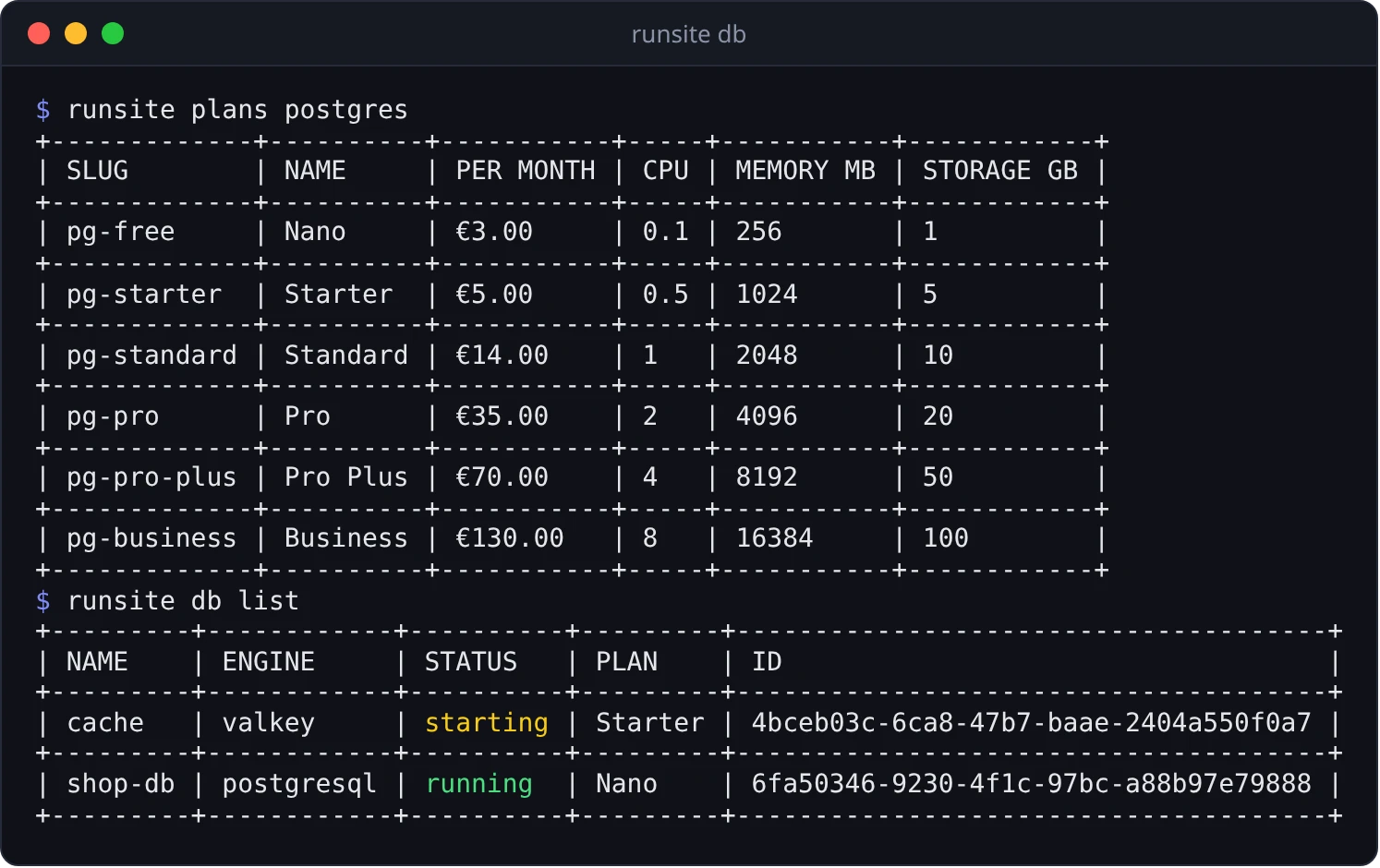Viewport: 1380px width, 868px height.
Task: Click the 4096 memory value
Action: [767, 416]
